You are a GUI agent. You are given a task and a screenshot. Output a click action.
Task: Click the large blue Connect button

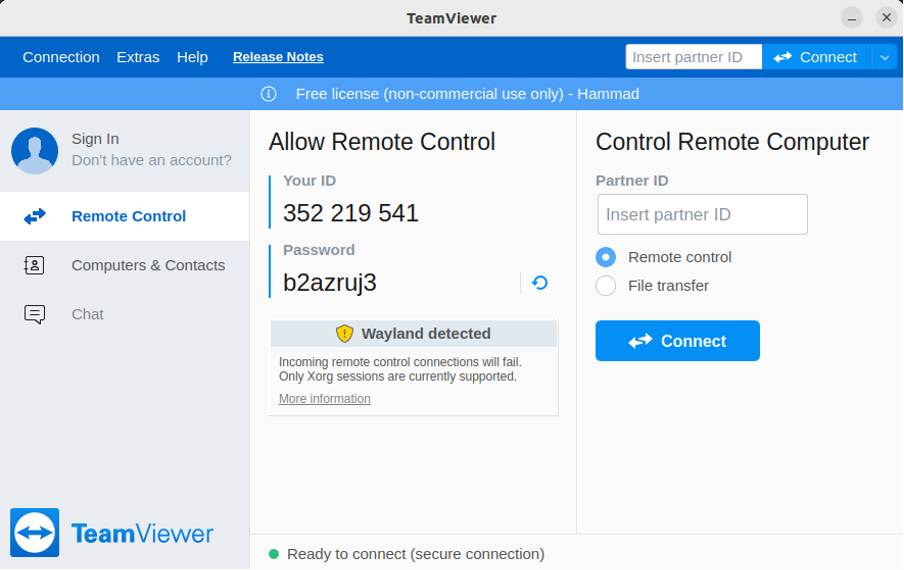pos(677,341)
